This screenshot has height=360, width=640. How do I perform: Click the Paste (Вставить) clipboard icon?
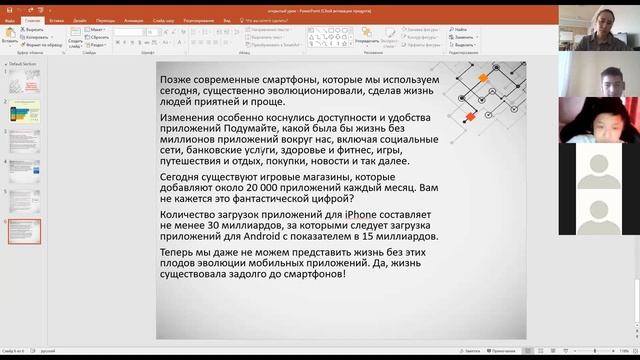pyautogui.click(x=9, y=33)
